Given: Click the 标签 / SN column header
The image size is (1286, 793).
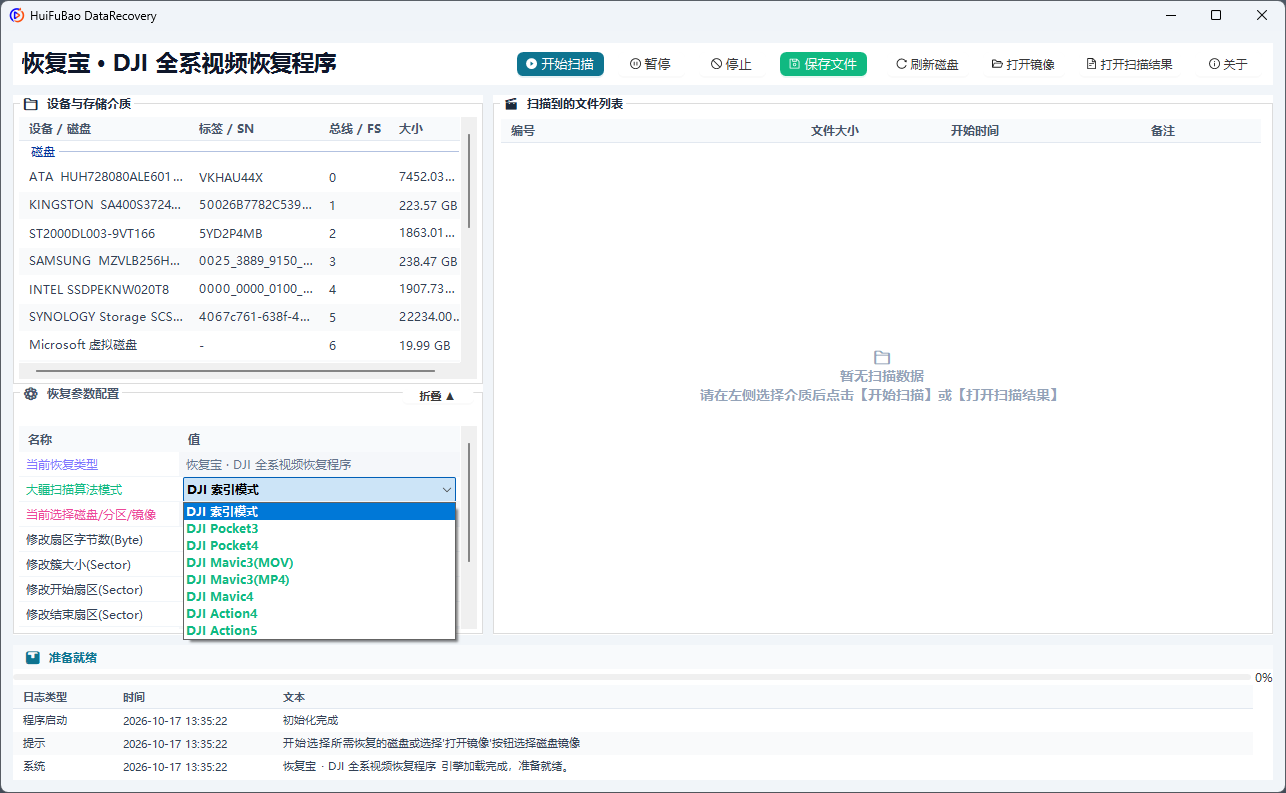Looking at the screenshot, I should (226, 129).
